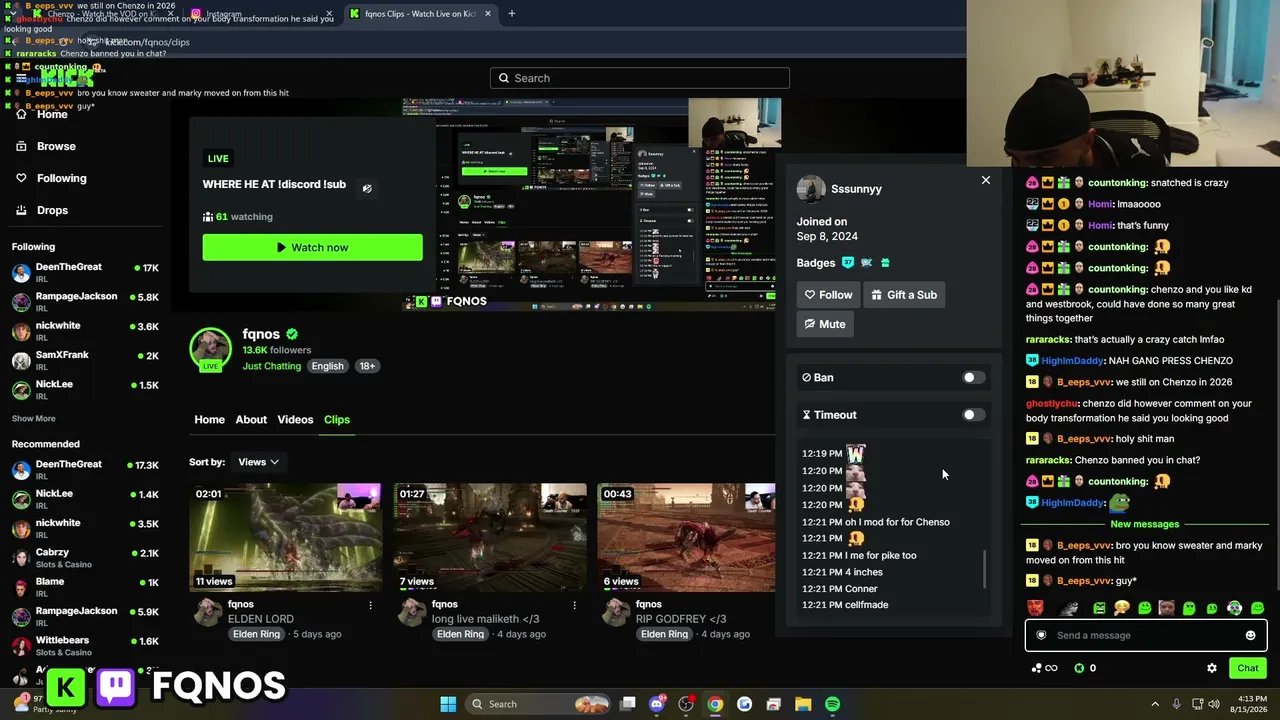Open the RIP GODFREY clip thumbnail
The width and height of the screenshot is (1280, 720).
686,538
